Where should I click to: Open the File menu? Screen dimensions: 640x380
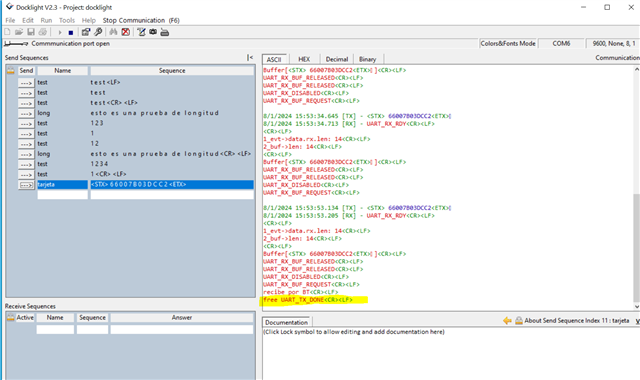[x=10, y=20]
